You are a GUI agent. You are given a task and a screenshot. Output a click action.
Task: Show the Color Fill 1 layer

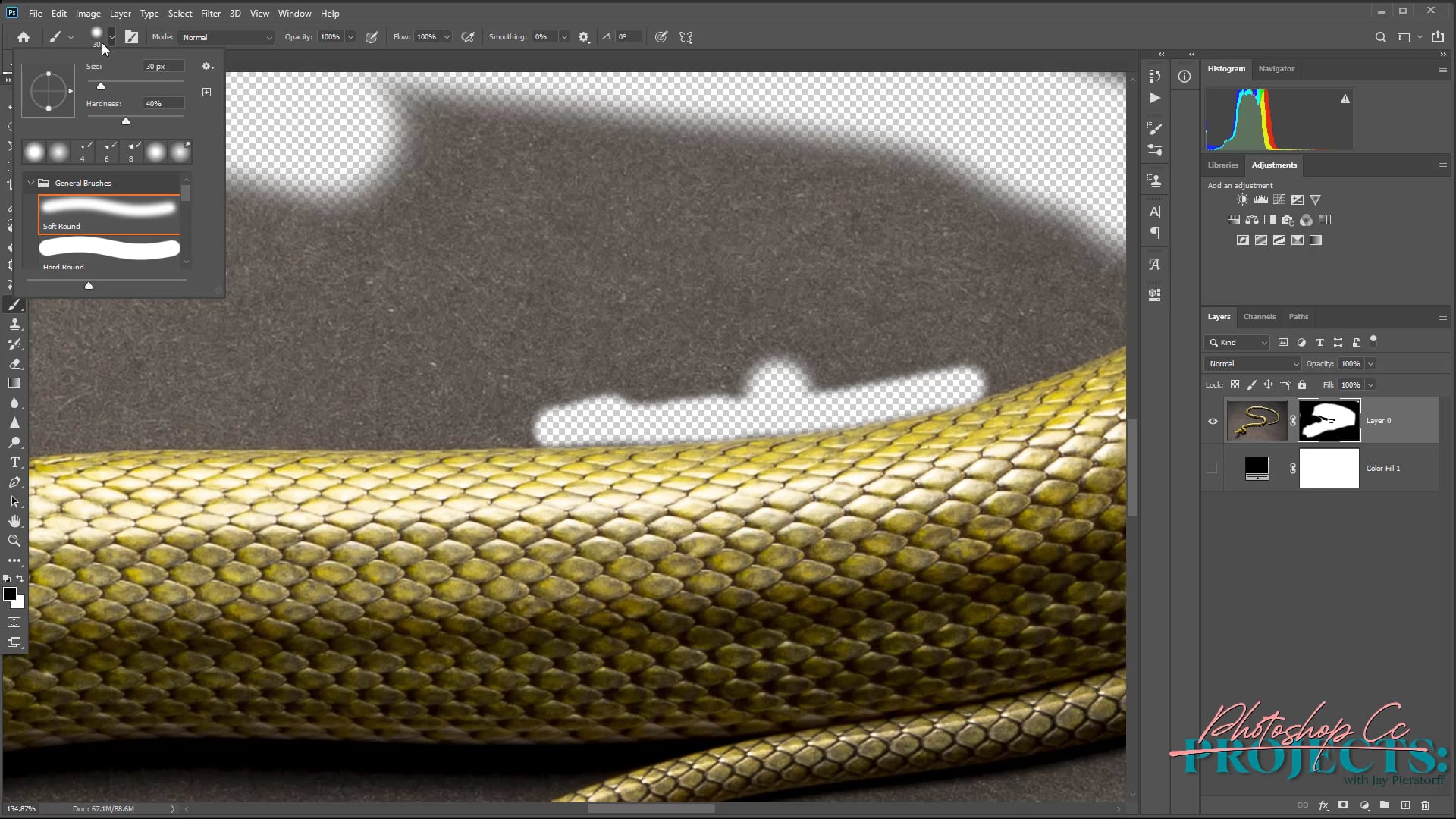point(1213,469)
